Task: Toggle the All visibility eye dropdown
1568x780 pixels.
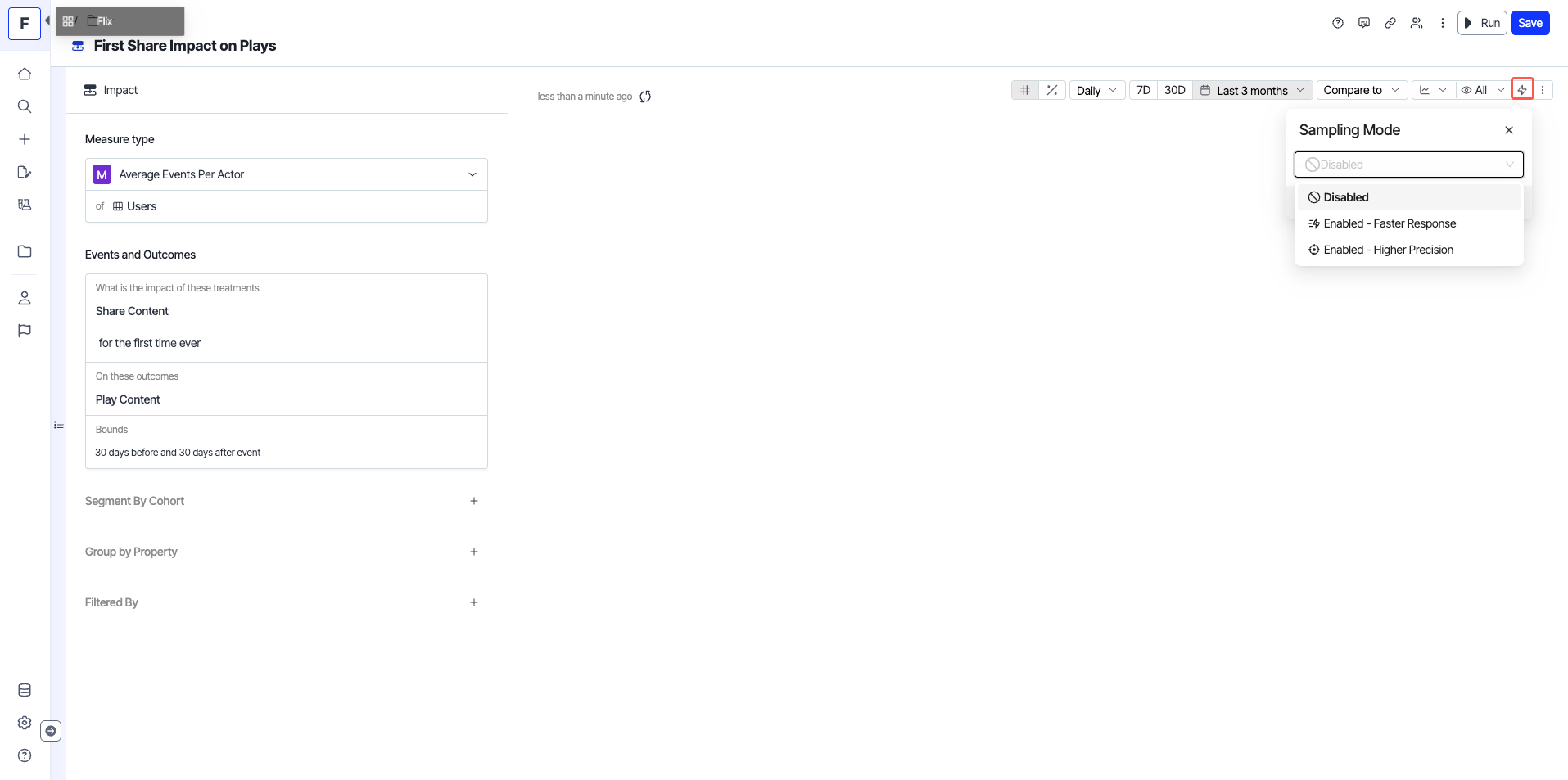Action: pyautogui.click(x=1483, y=90)
